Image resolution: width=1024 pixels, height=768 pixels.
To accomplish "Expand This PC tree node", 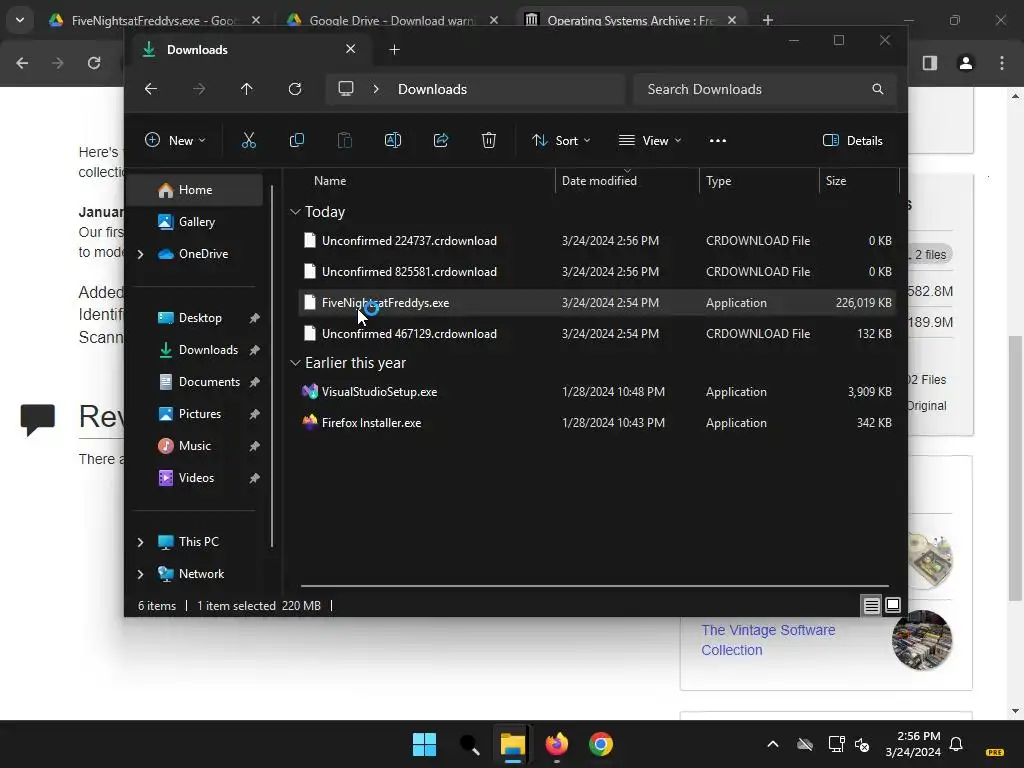I will [140, 542].
